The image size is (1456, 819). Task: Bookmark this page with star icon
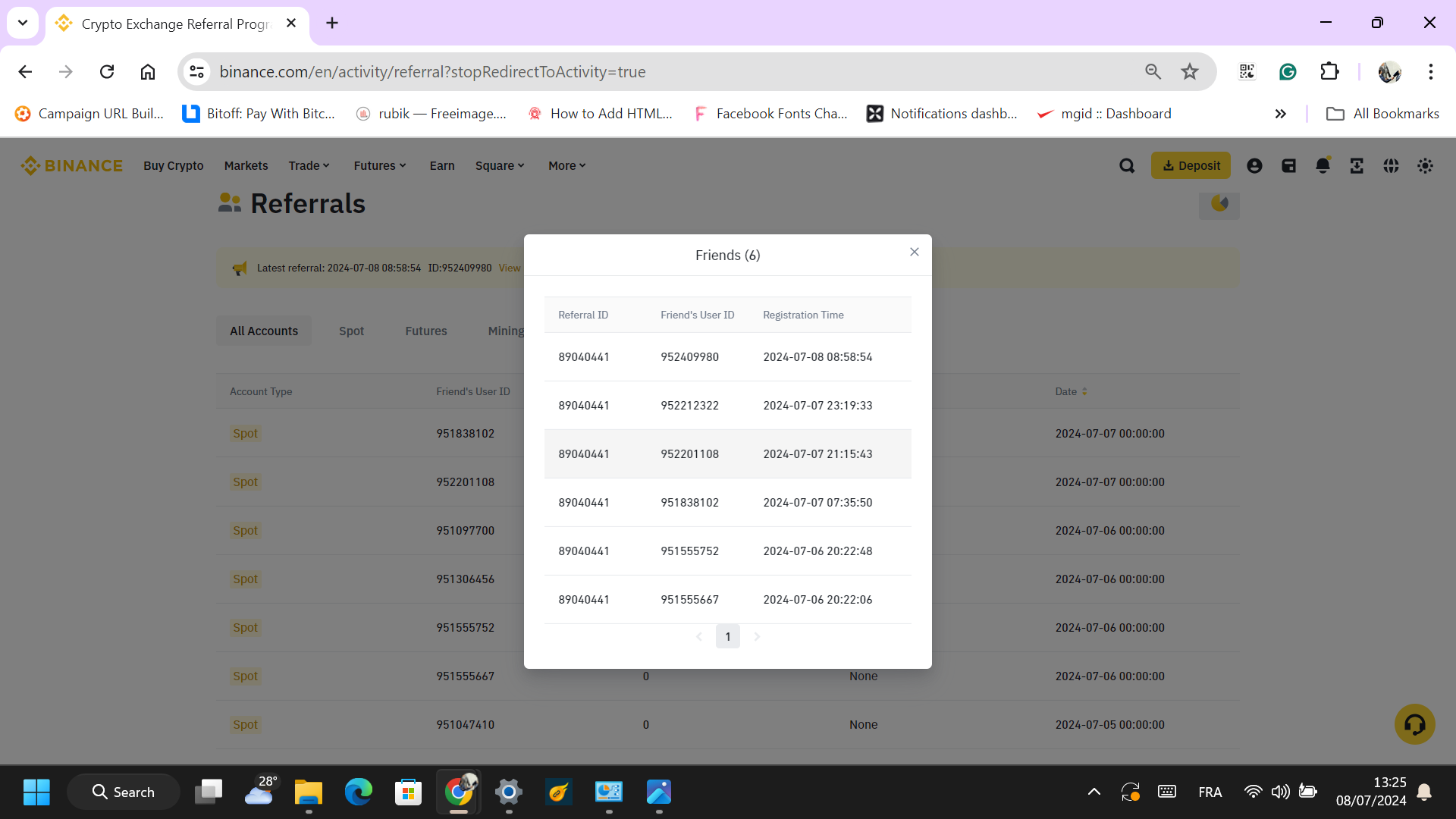pos(1189,71)
